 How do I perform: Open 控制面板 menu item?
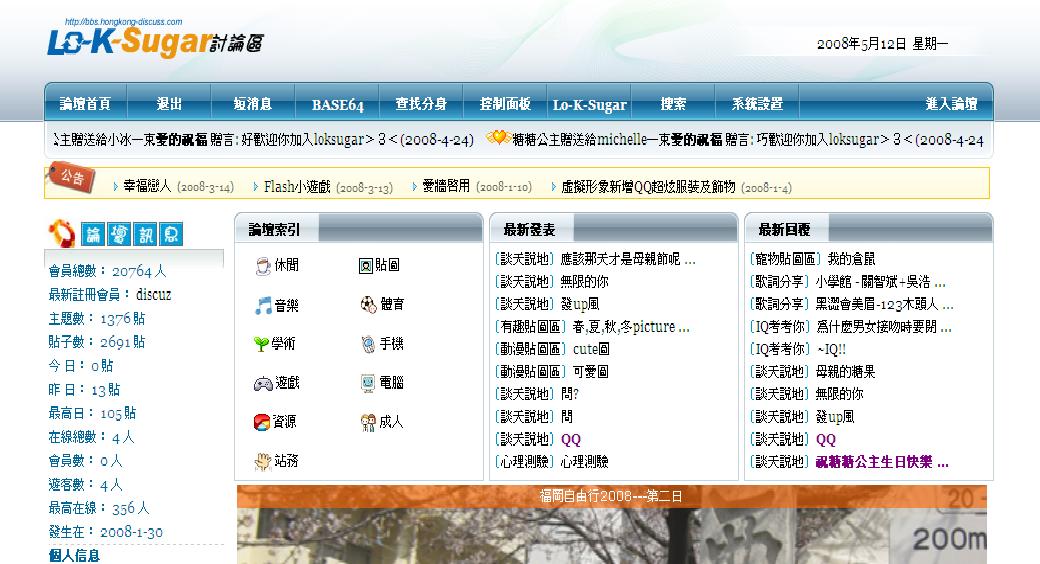pyautogui.click(x=505, y=104)
